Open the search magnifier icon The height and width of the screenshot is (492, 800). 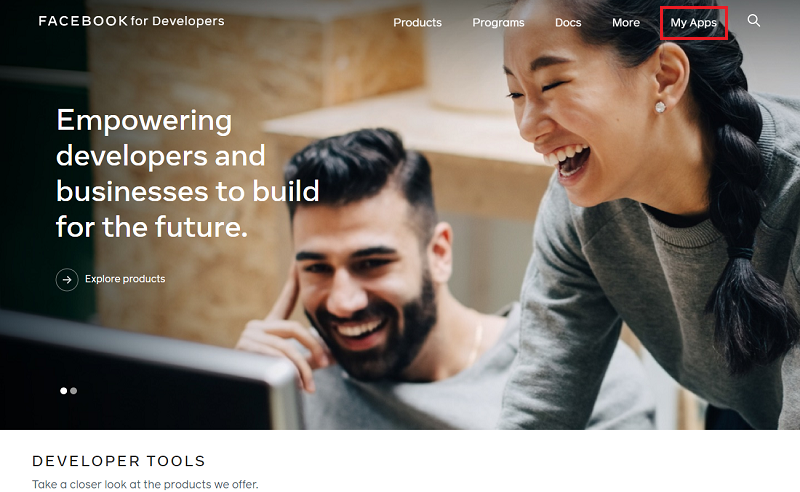click(x=754, y=20)
